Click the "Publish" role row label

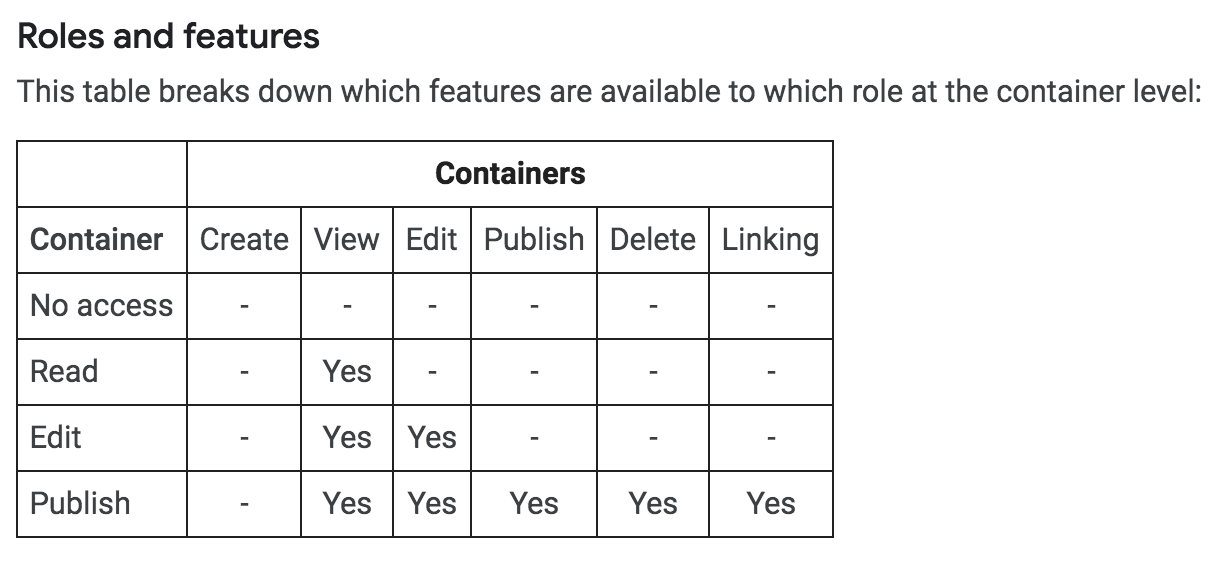point(80,503)
